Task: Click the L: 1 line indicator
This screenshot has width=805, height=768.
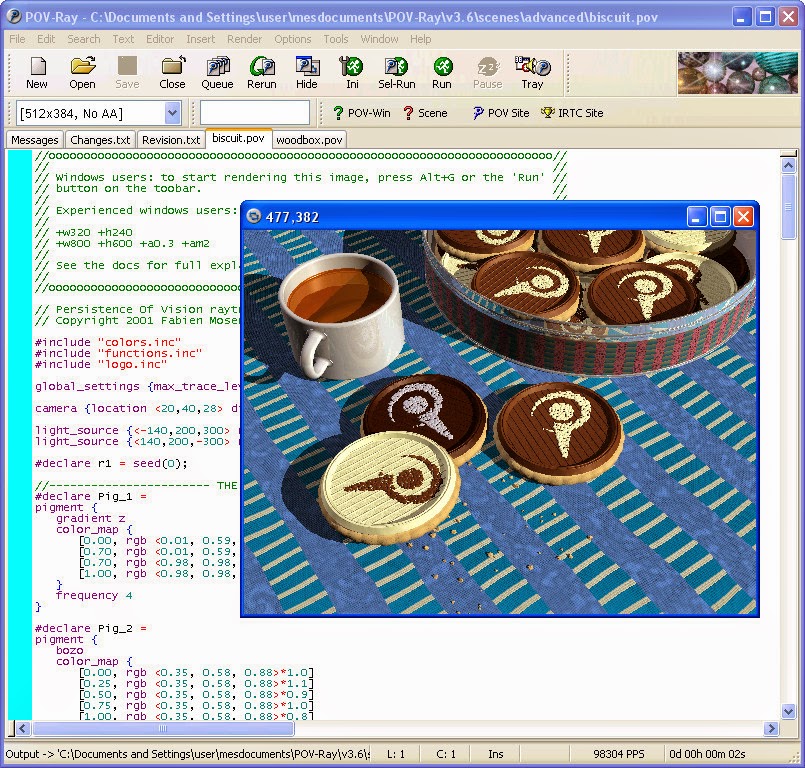Action: tap(396, 754)
